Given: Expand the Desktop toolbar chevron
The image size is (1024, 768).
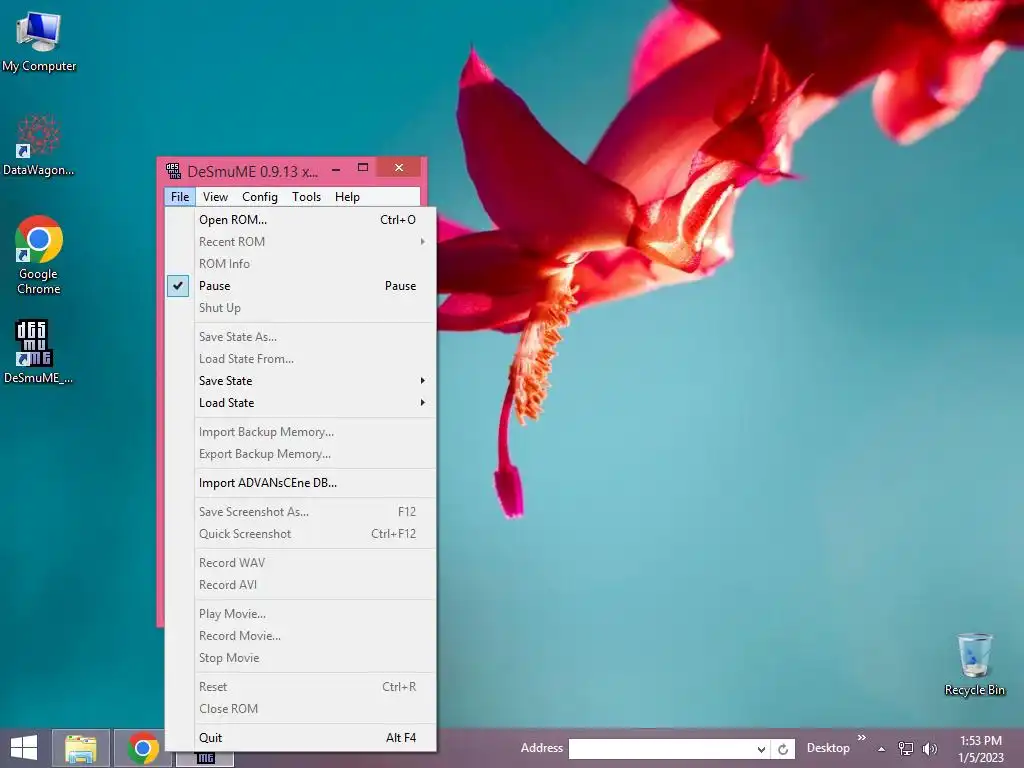Looking at the screenshot, I should pos(861,737).
